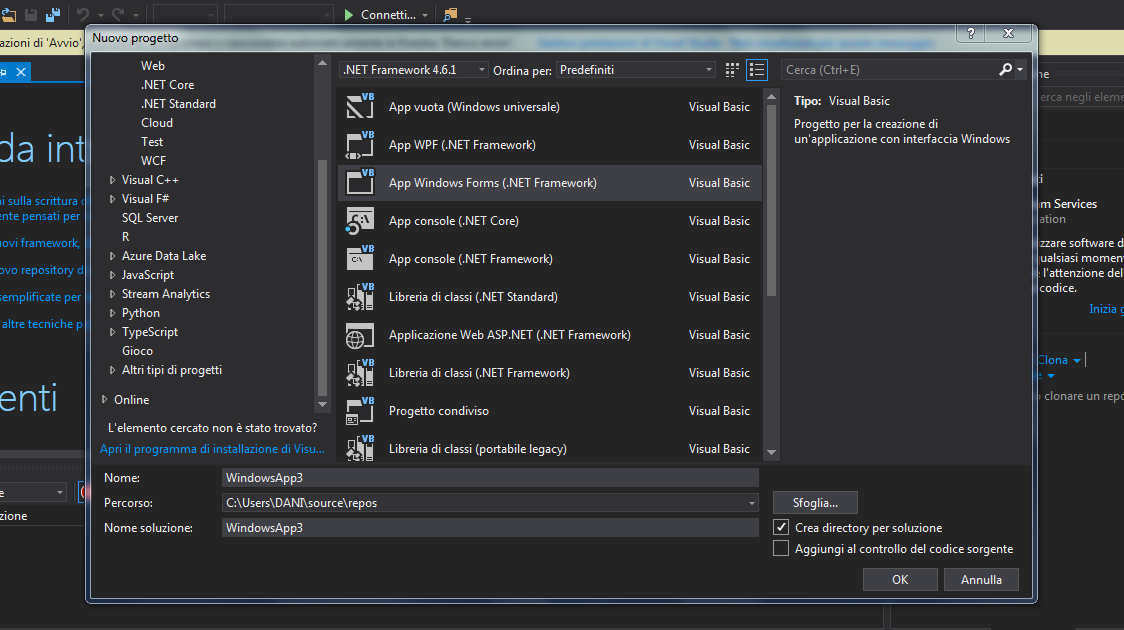Open the search options dropdown arrow
Image resolution: width=1124 pixels, height=630 pixels.
click(x=1020, y=70)
